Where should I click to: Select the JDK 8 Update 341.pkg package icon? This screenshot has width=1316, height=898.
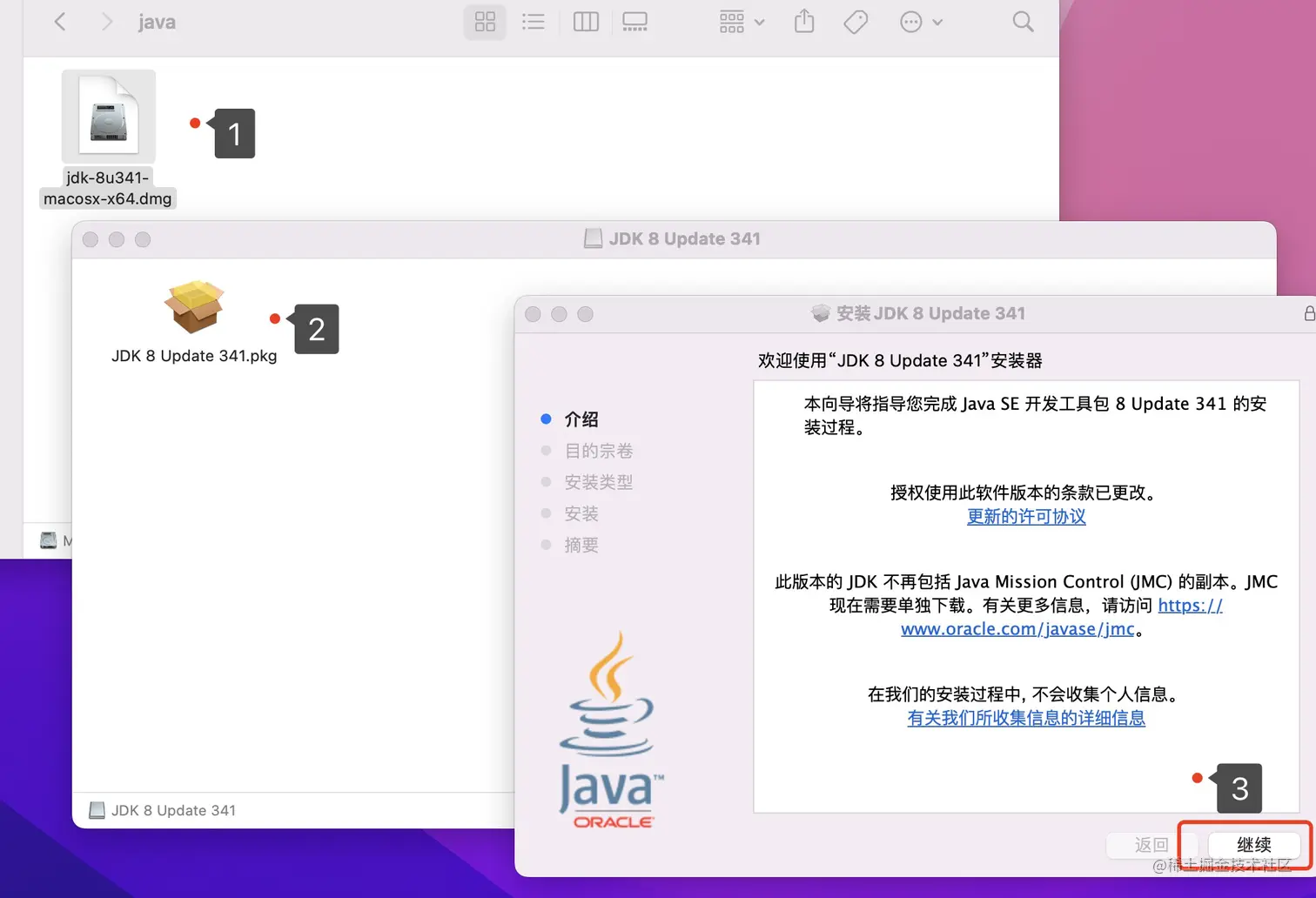[194, 307]
